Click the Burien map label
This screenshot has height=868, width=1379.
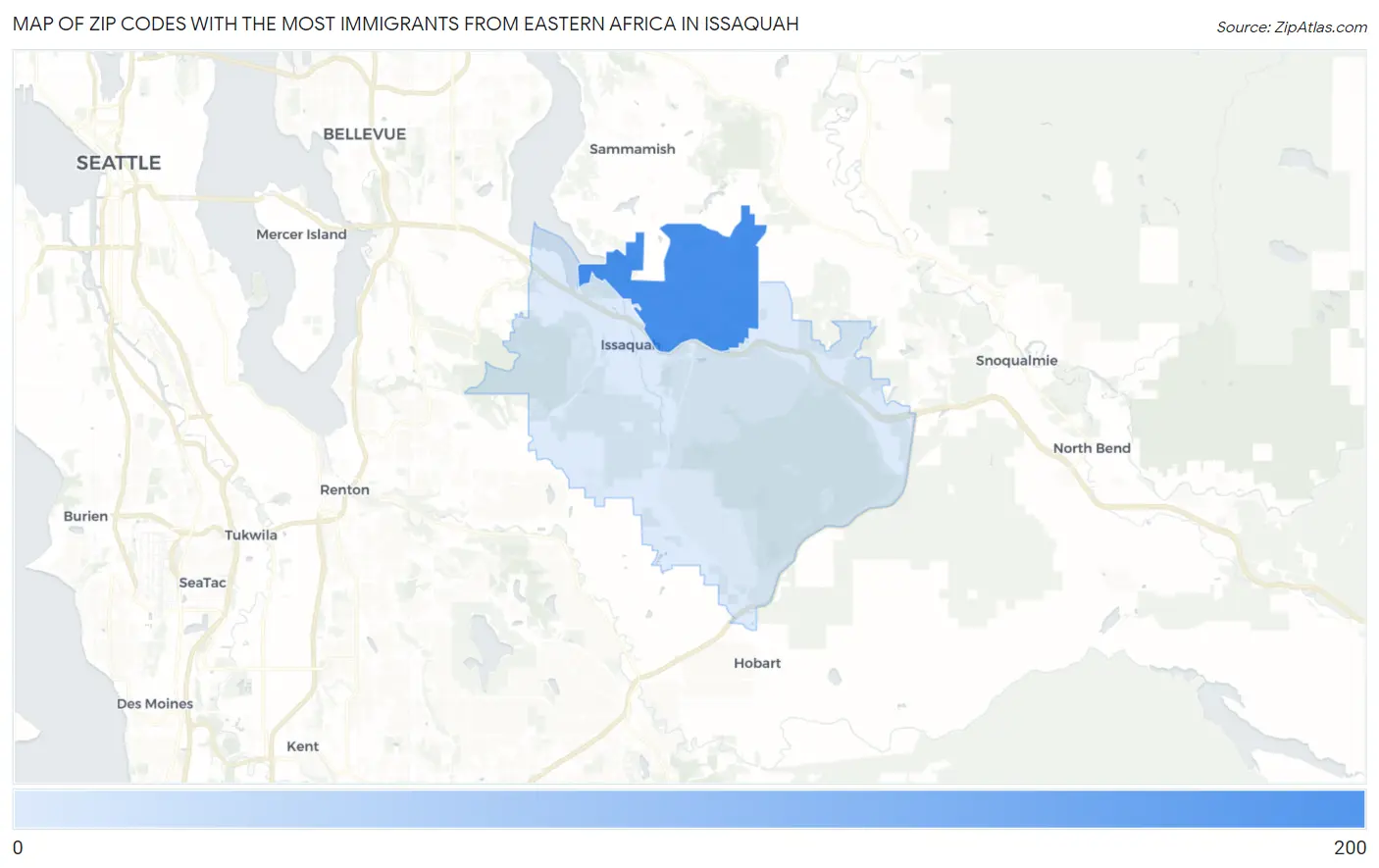coord(86,517)
